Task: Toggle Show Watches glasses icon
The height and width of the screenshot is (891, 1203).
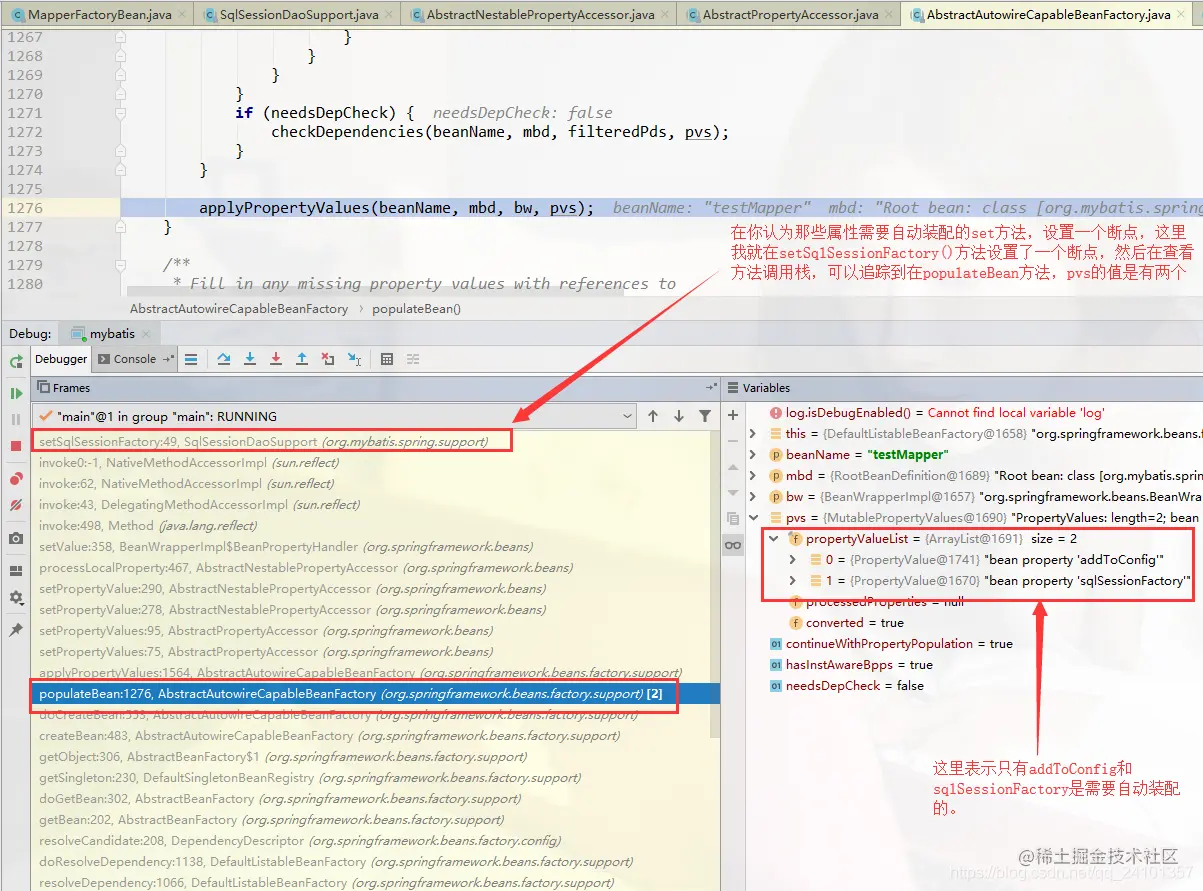Action: [x=733, y=544]
